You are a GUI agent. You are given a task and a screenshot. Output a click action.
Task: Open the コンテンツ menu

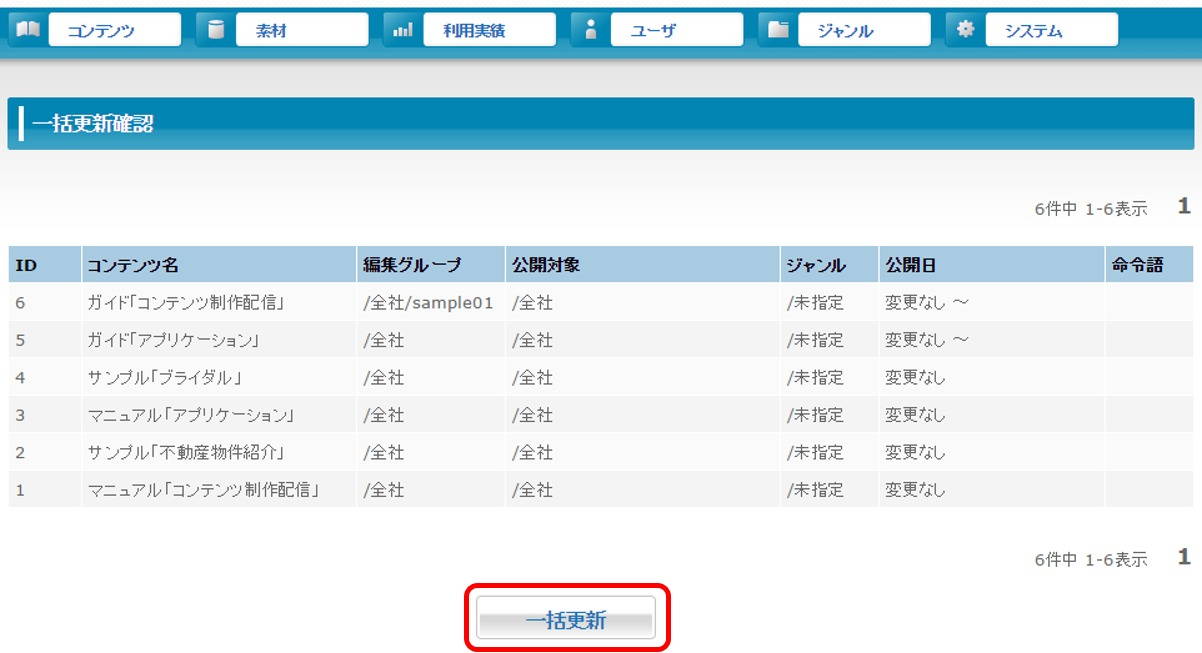click(114, 30)
